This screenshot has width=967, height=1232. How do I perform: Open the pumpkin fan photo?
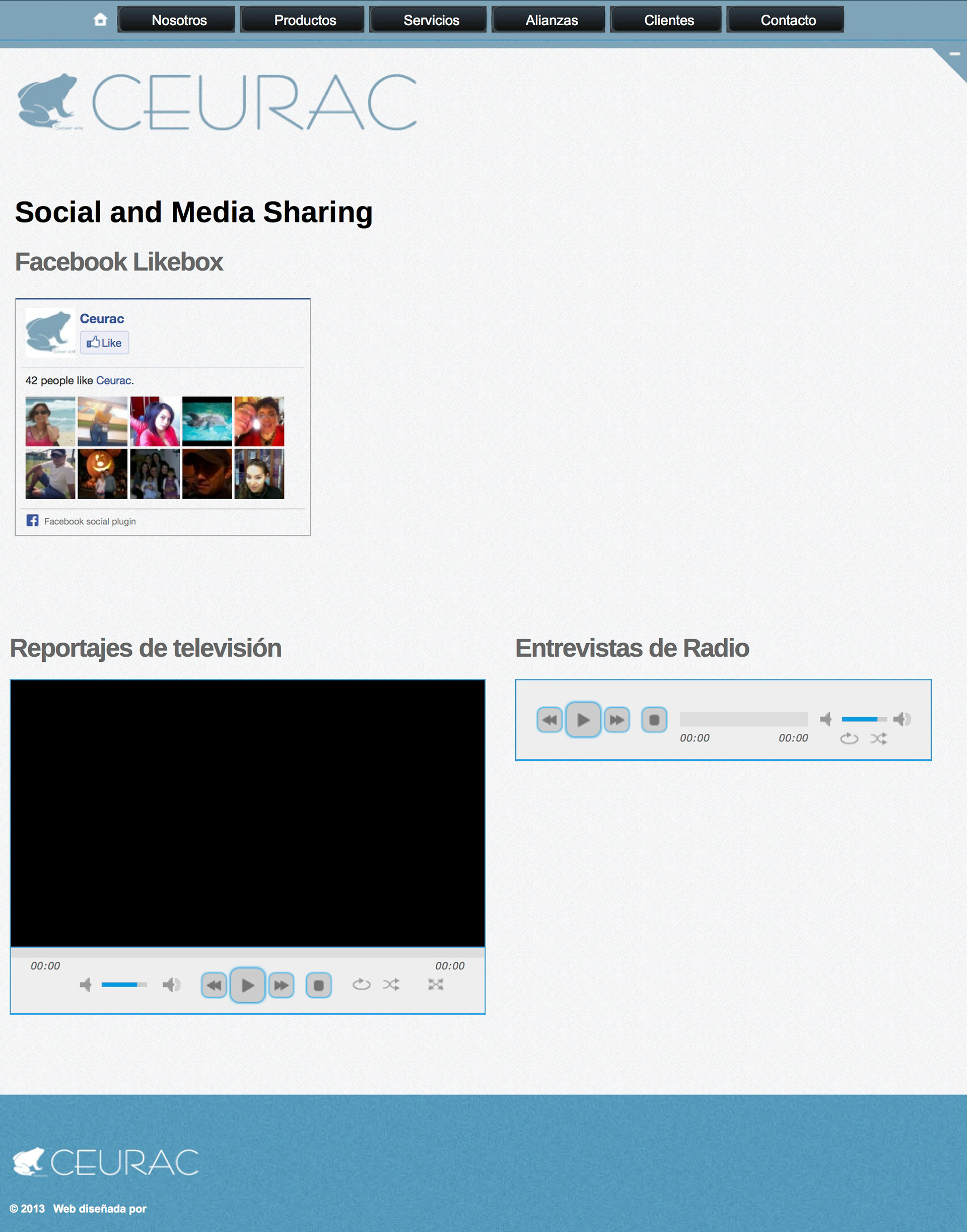pyautogui.click(x=102, y=474)
